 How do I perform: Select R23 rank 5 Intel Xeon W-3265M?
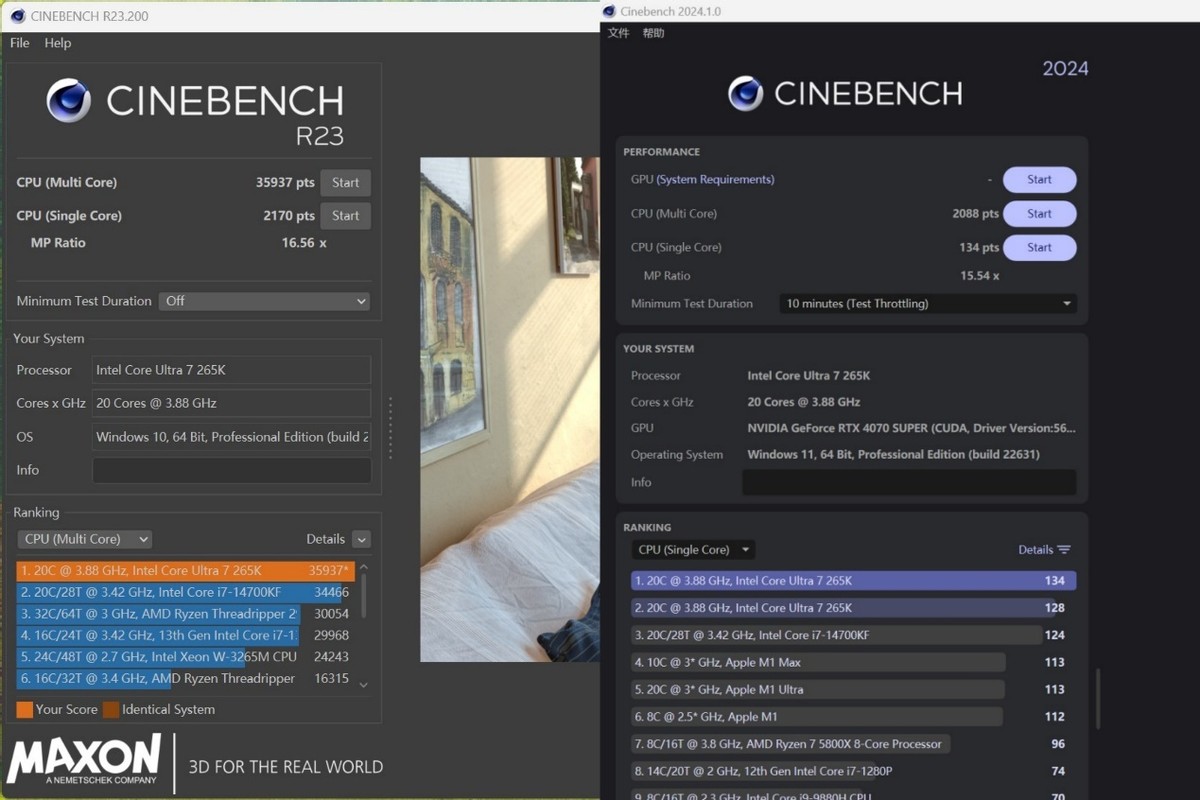point(185,657)
